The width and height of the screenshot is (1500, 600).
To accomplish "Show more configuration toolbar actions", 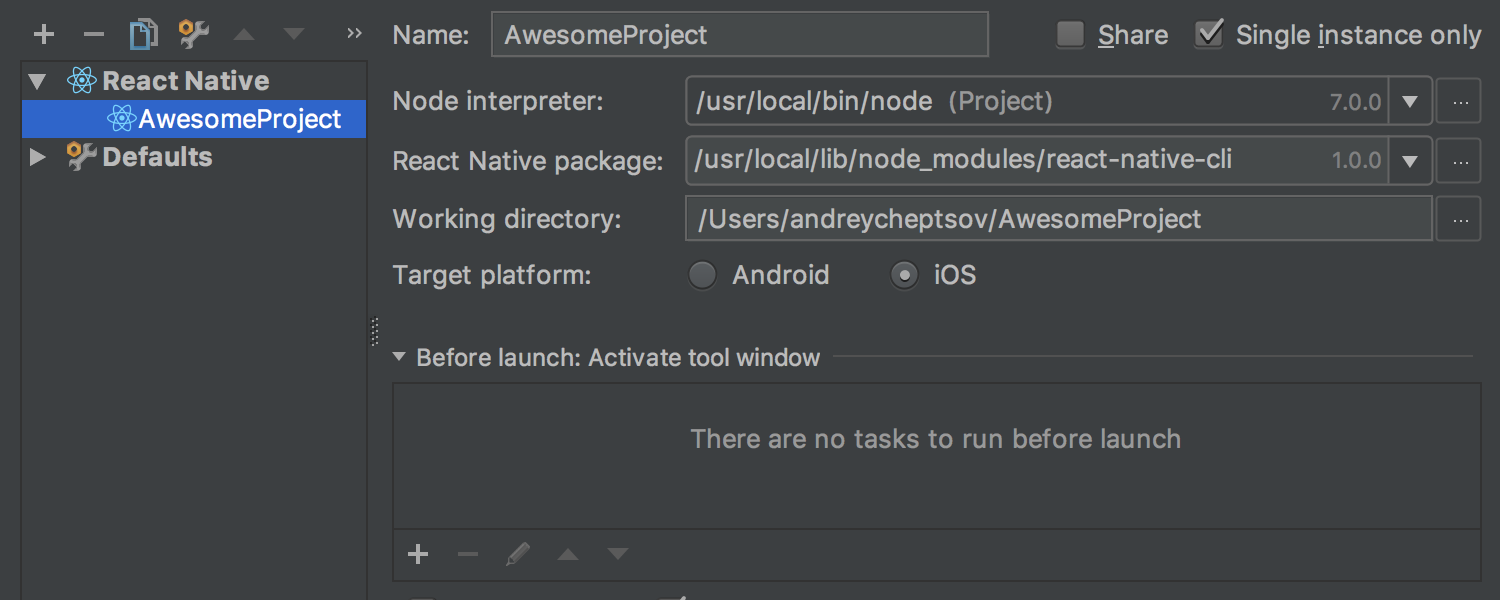I will [x=354, y=34].
